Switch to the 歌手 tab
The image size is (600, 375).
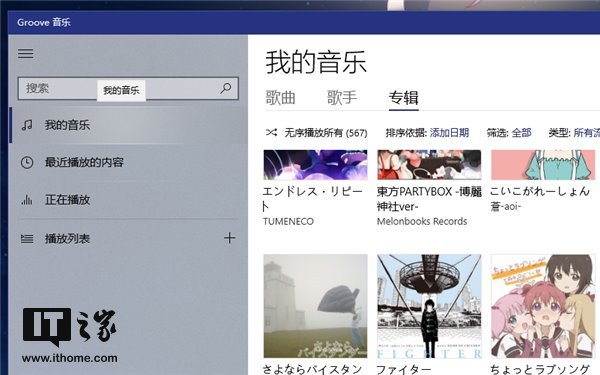[x=342, y=98]
